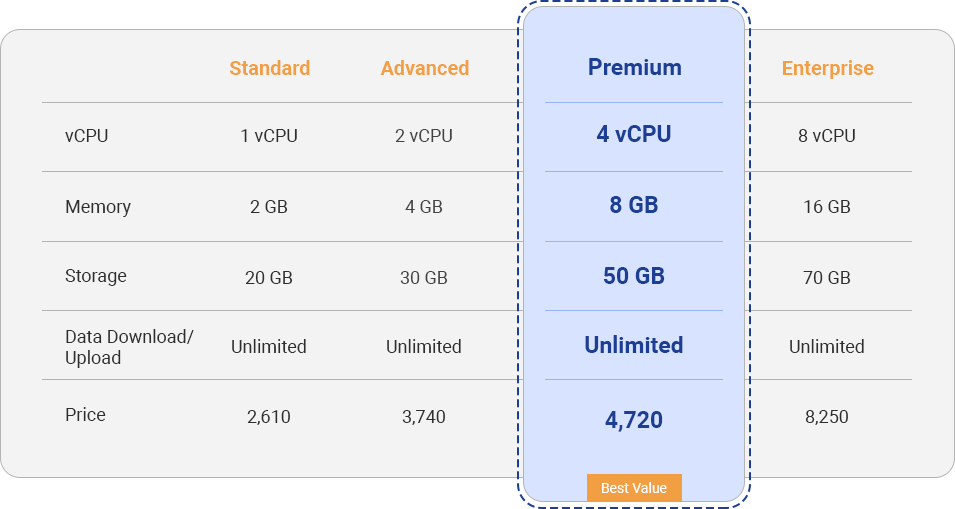This screenshot has width=955, height=509.
Task: Choose the Premium plan heading
Action: [x=634, y=68]
